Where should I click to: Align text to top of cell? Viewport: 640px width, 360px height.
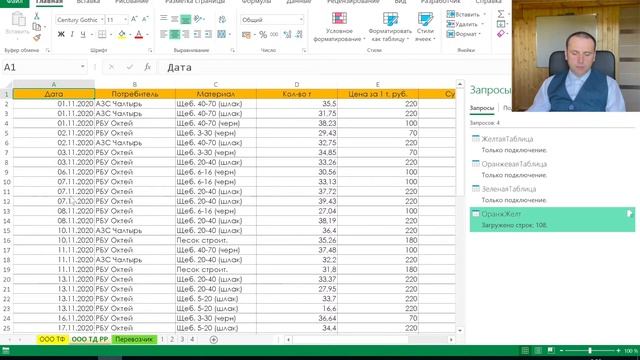[164, 19]
